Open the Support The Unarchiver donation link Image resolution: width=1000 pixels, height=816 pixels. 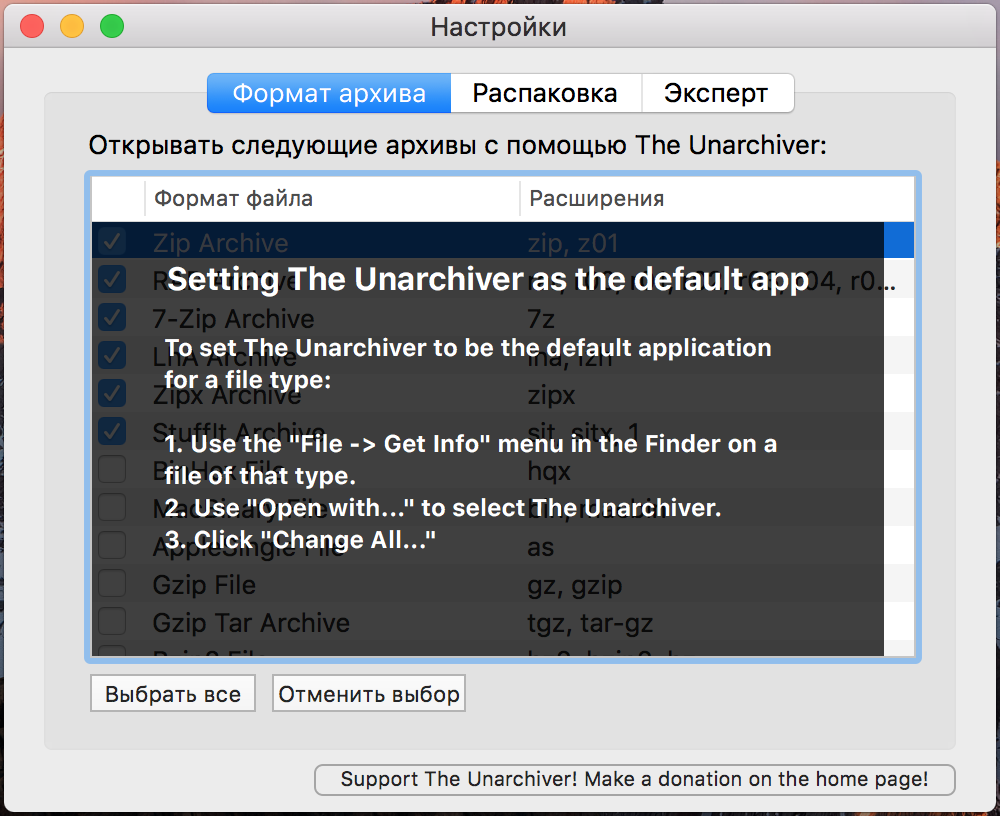click(634, 780)
